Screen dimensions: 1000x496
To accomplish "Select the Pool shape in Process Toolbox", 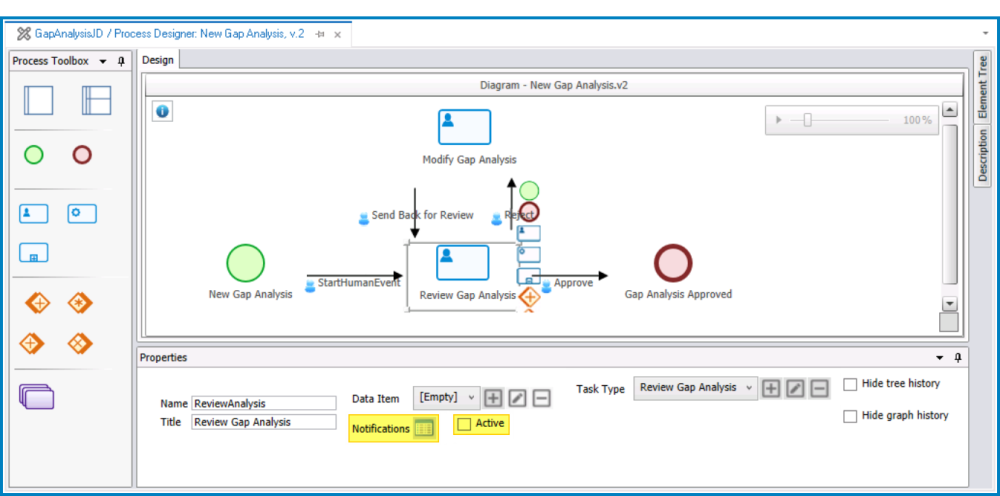I will click(x=38, y=101).
